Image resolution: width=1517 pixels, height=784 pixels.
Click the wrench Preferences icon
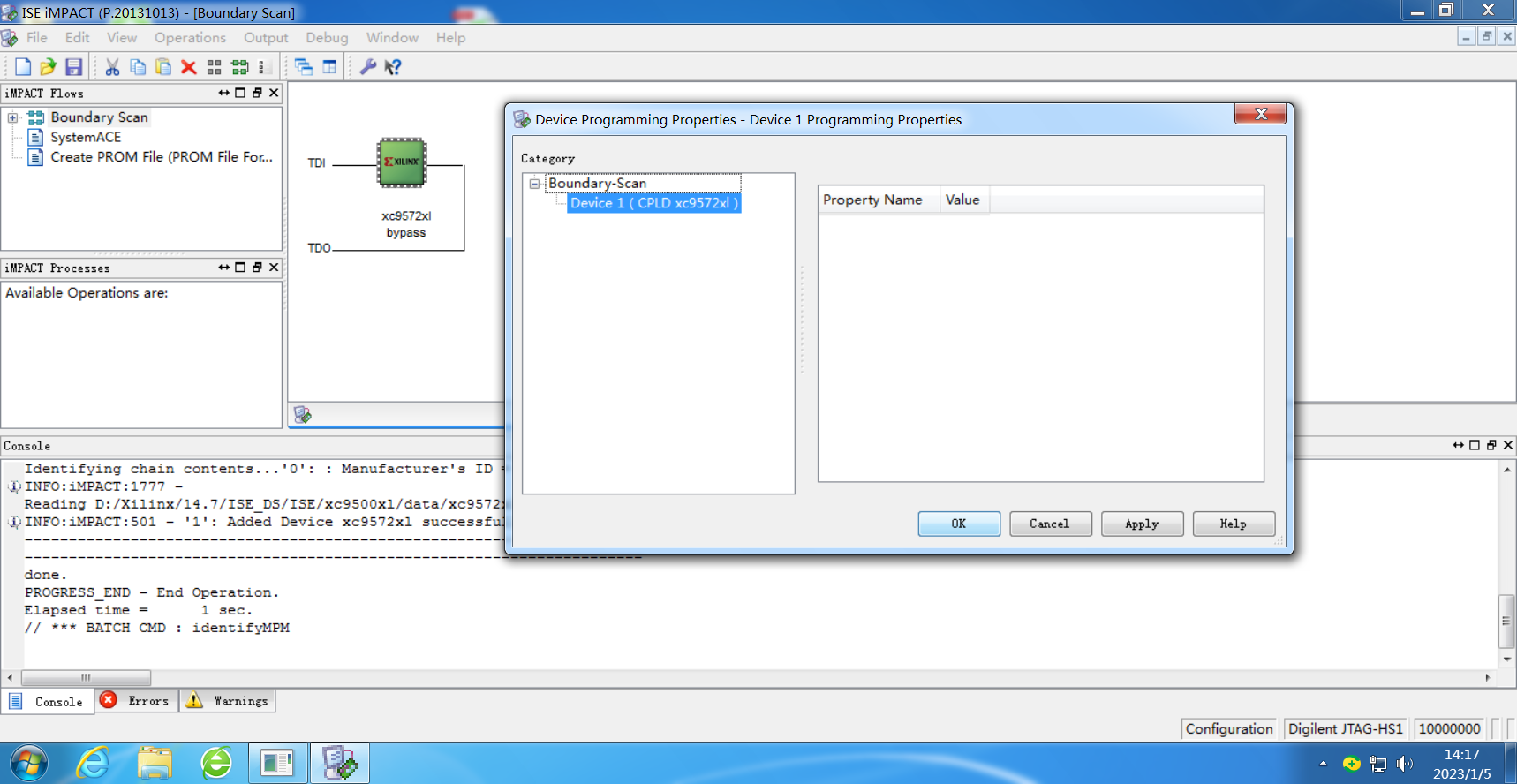[368, 67]
